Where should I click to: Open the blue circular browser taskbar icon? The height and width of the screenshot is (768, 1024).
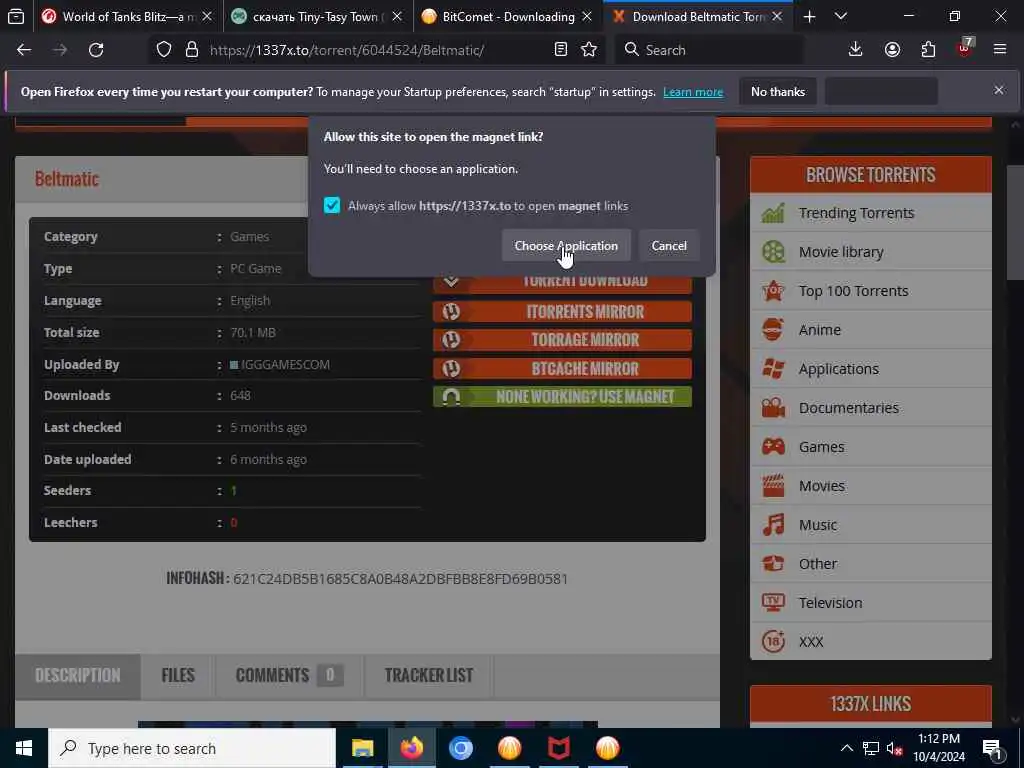[460, 748]
